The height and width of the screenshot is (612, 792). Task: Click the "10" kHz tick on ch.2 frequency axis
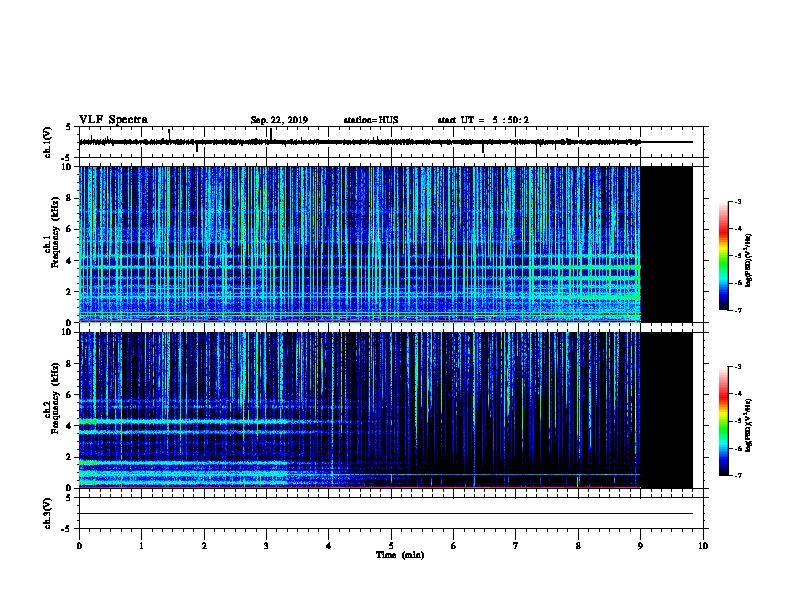point(69,332)
